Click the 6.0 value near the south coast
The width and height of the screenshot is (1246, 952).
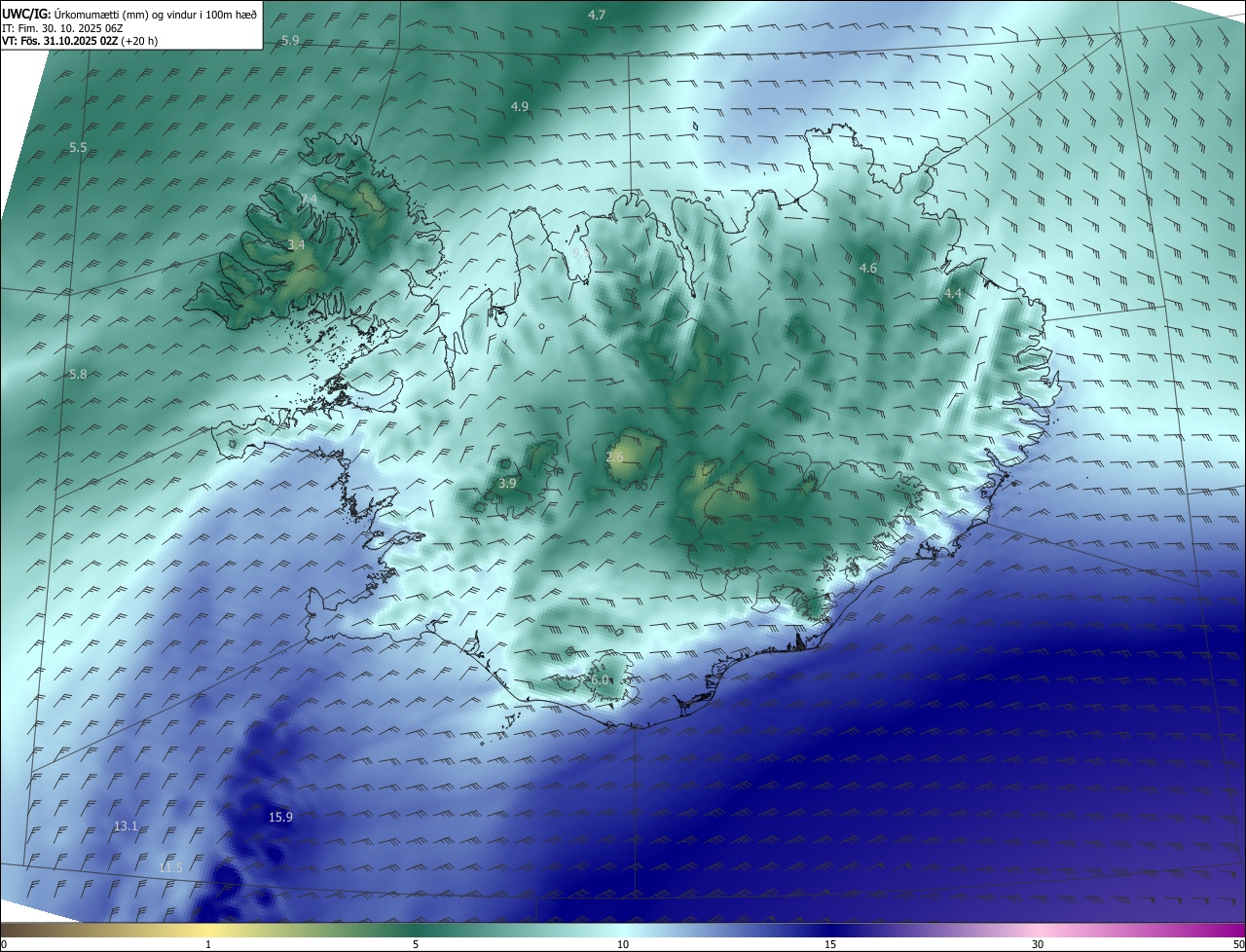600,679
